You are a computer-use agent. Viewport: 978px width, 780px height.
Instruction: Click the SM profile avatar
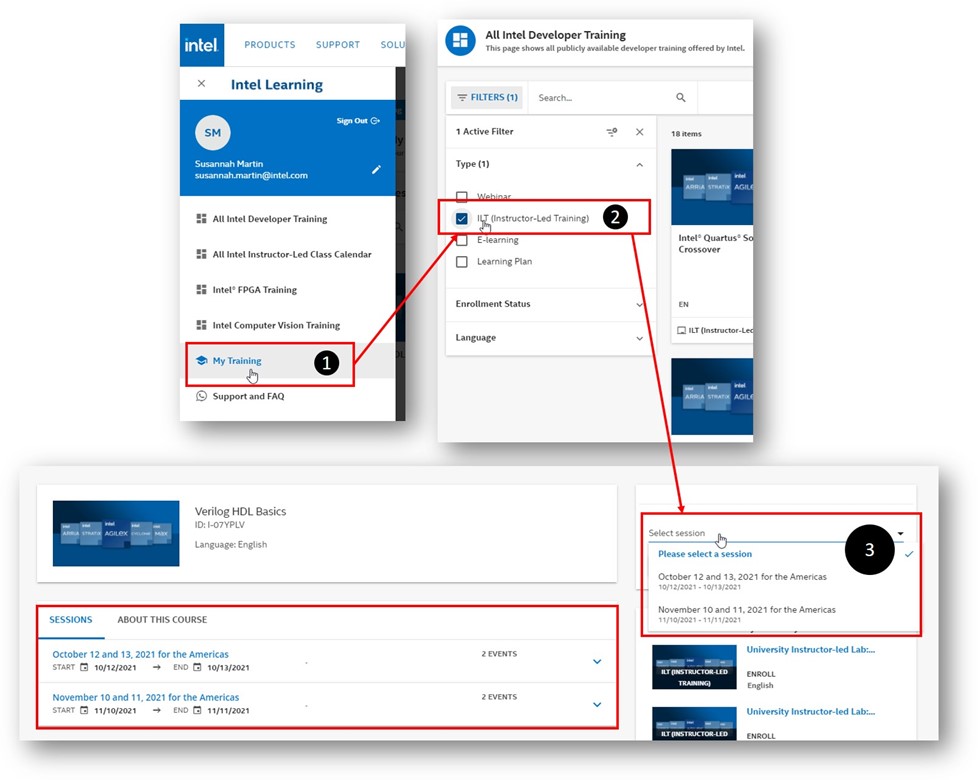[213, 133]
